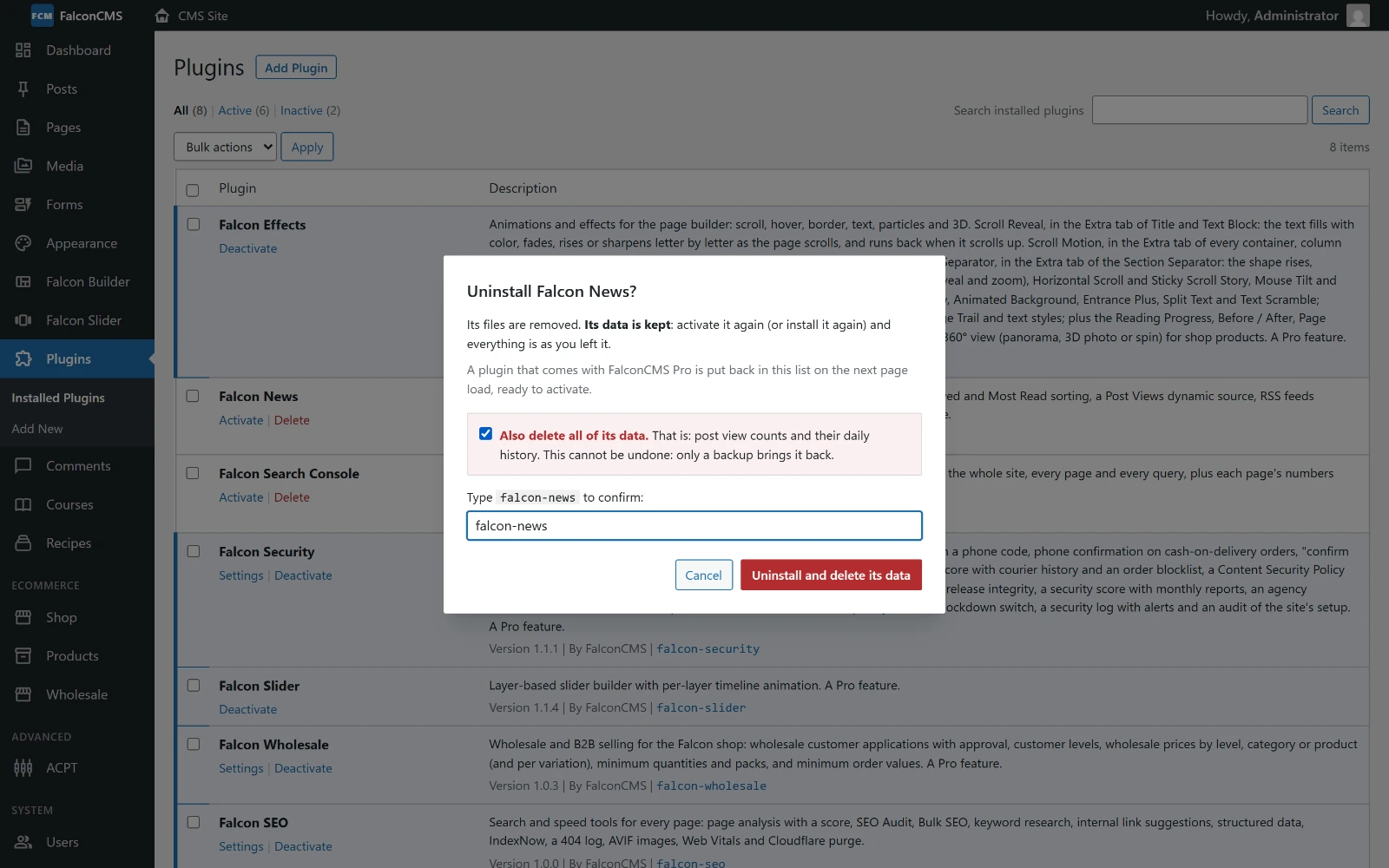
Task: Click the Shop storefront icon
Action: (x=23, y=617)
